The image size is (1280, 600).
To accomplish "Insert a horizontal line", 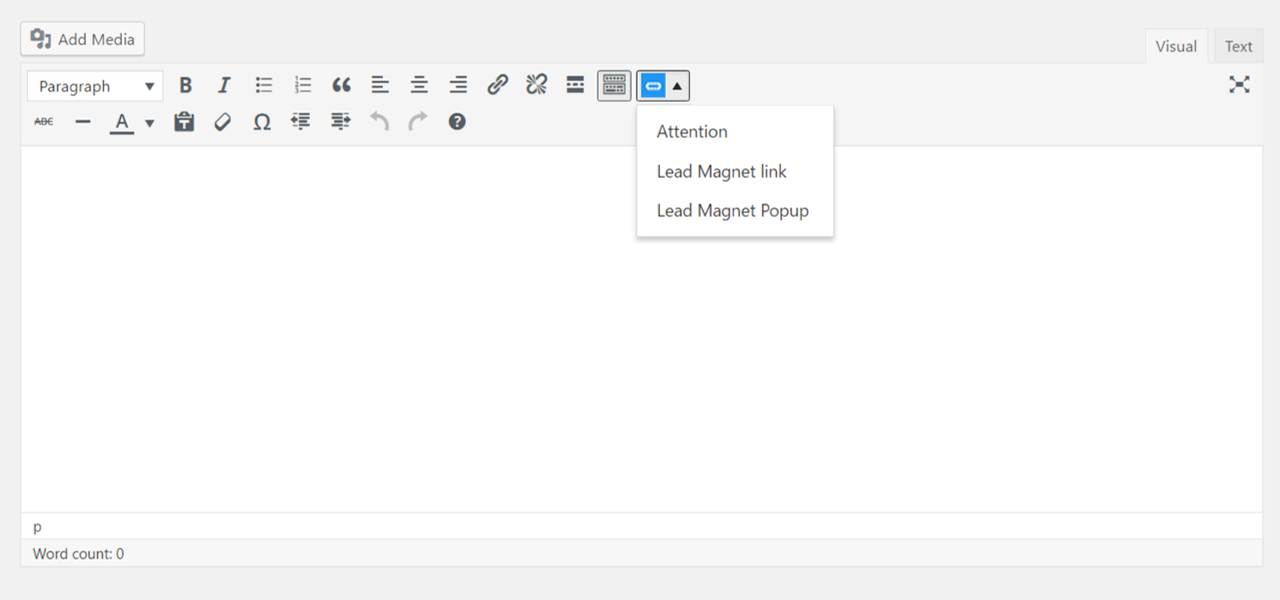I will [x=83, y=122].
